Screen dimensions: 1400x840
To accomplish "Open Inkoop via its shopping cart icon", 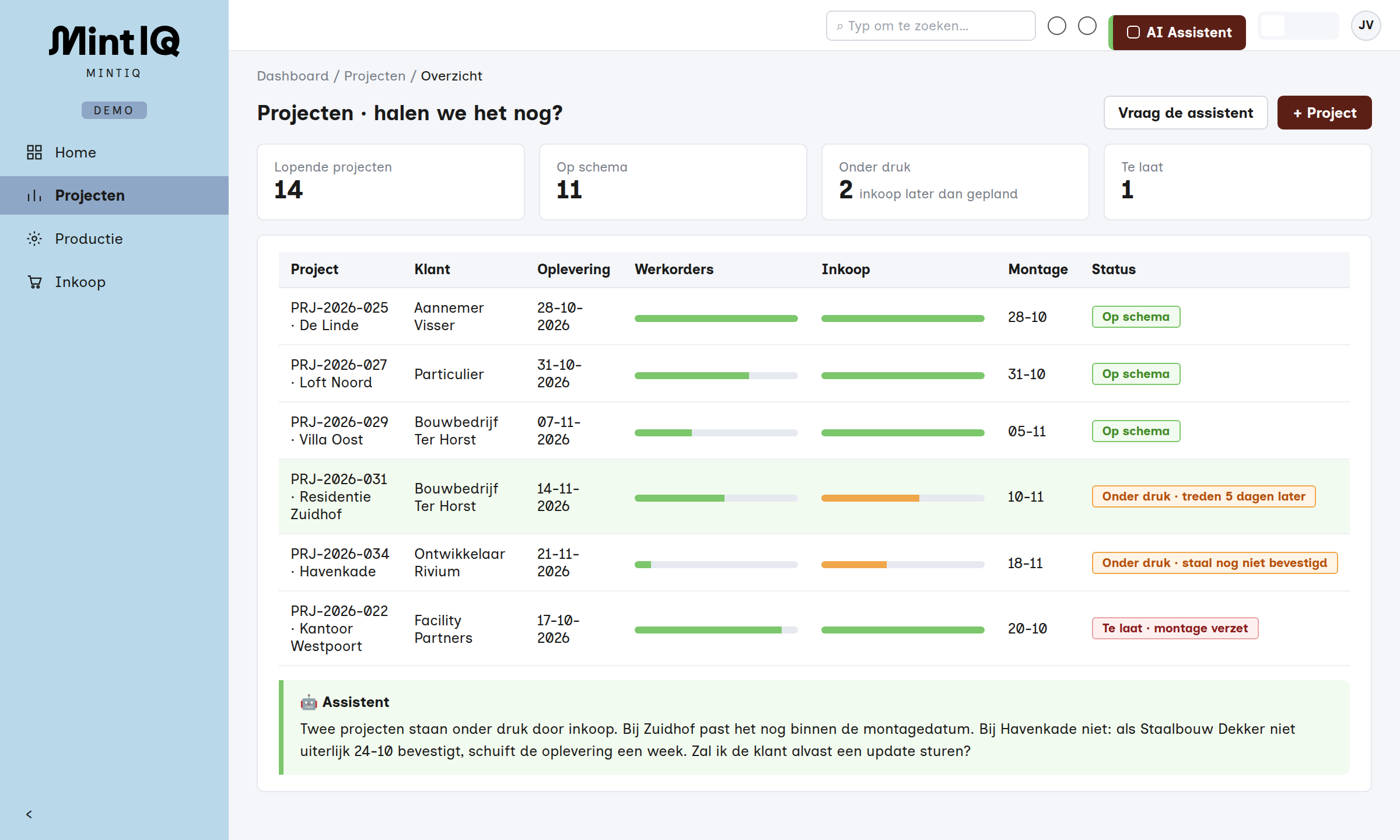I will [34, 282].
